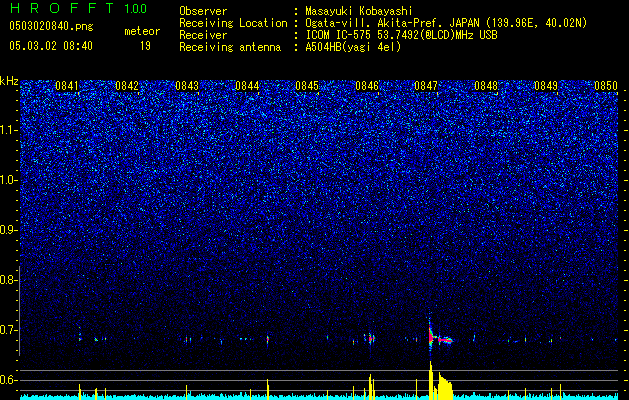Click the 0844 time marker
The image size is (629, 400).
point(247,86)
